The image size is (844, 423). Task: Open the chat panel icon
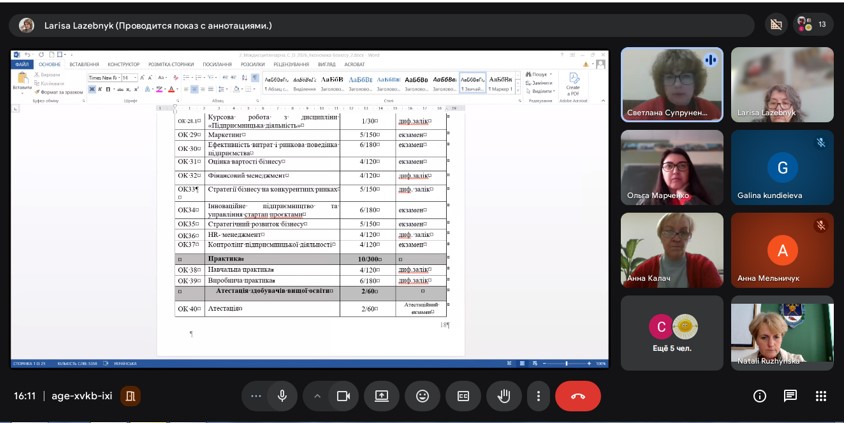click(x=790, y=396)
